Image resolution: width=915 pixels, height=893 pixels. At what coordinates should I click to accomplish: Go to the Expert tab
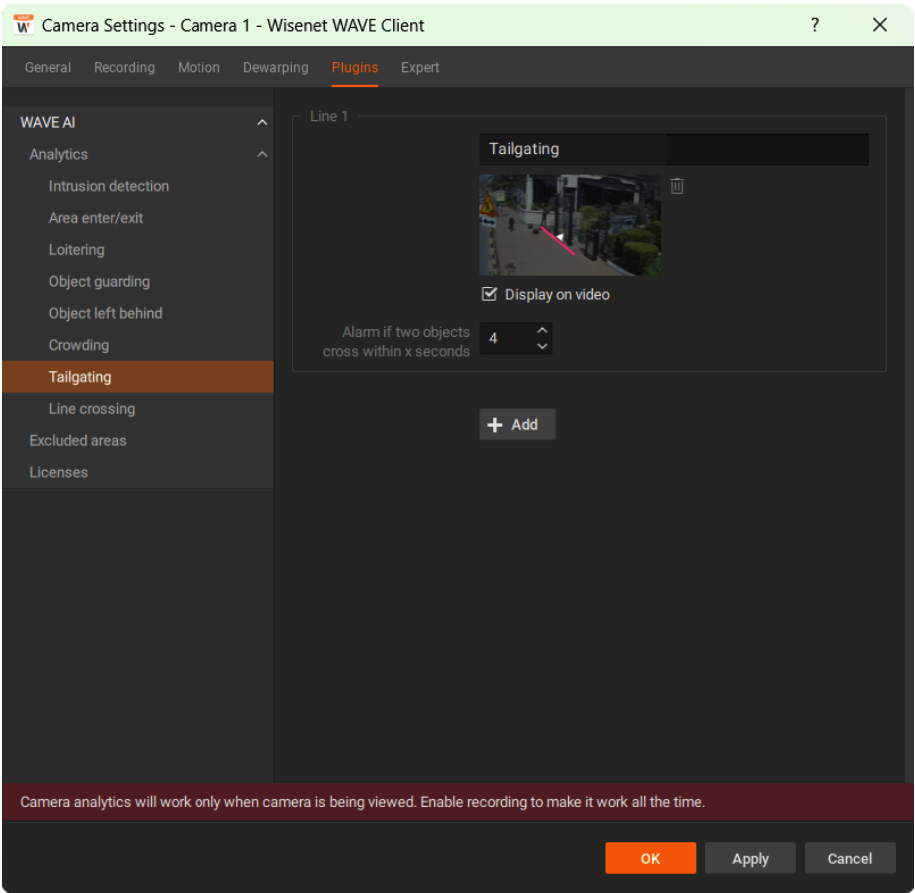420,68
